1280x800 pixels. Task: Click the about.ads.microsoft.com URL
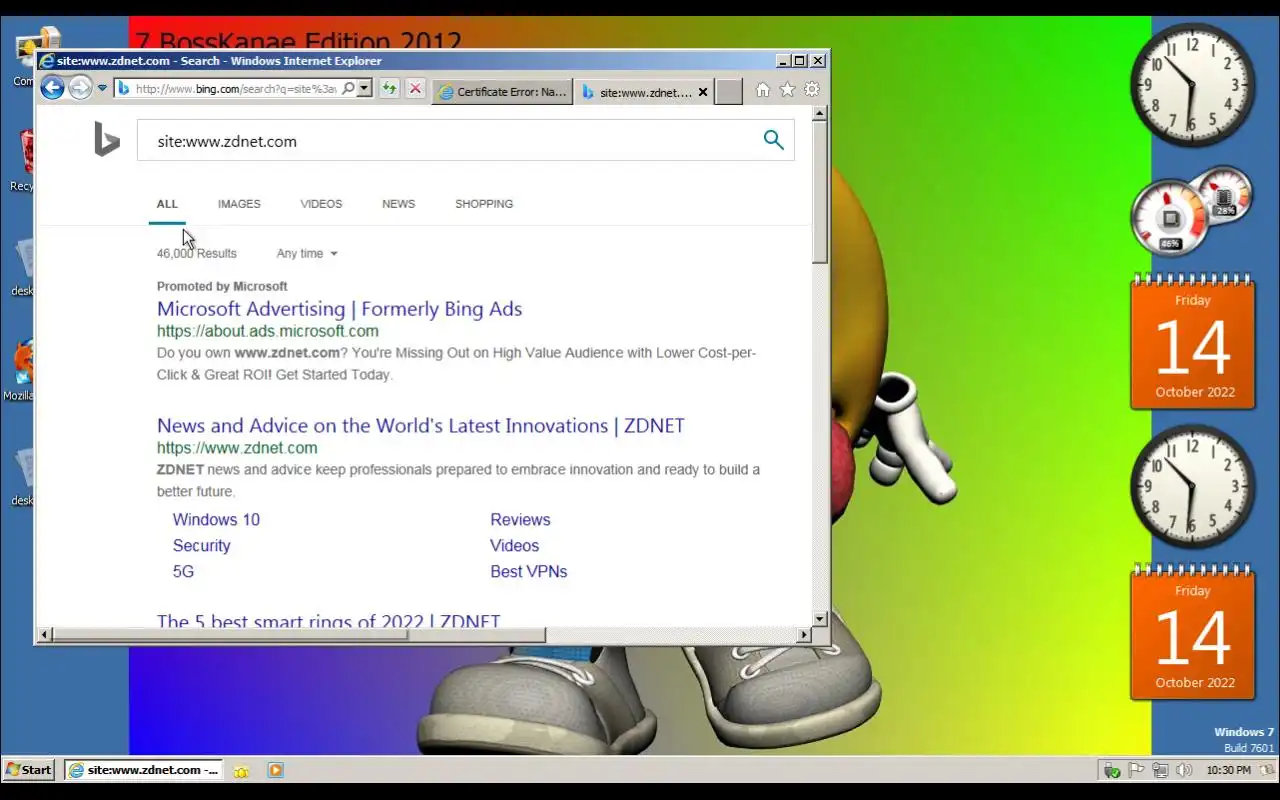[x=267, y=331]
